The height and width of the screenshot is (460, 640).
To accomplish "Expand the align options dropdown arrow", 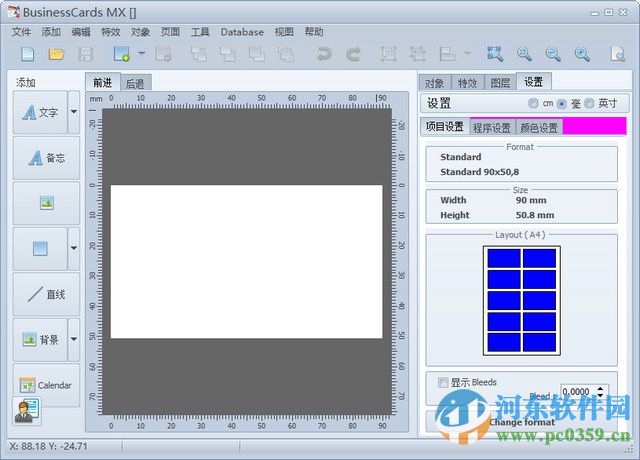I will (x=467, y=53).
